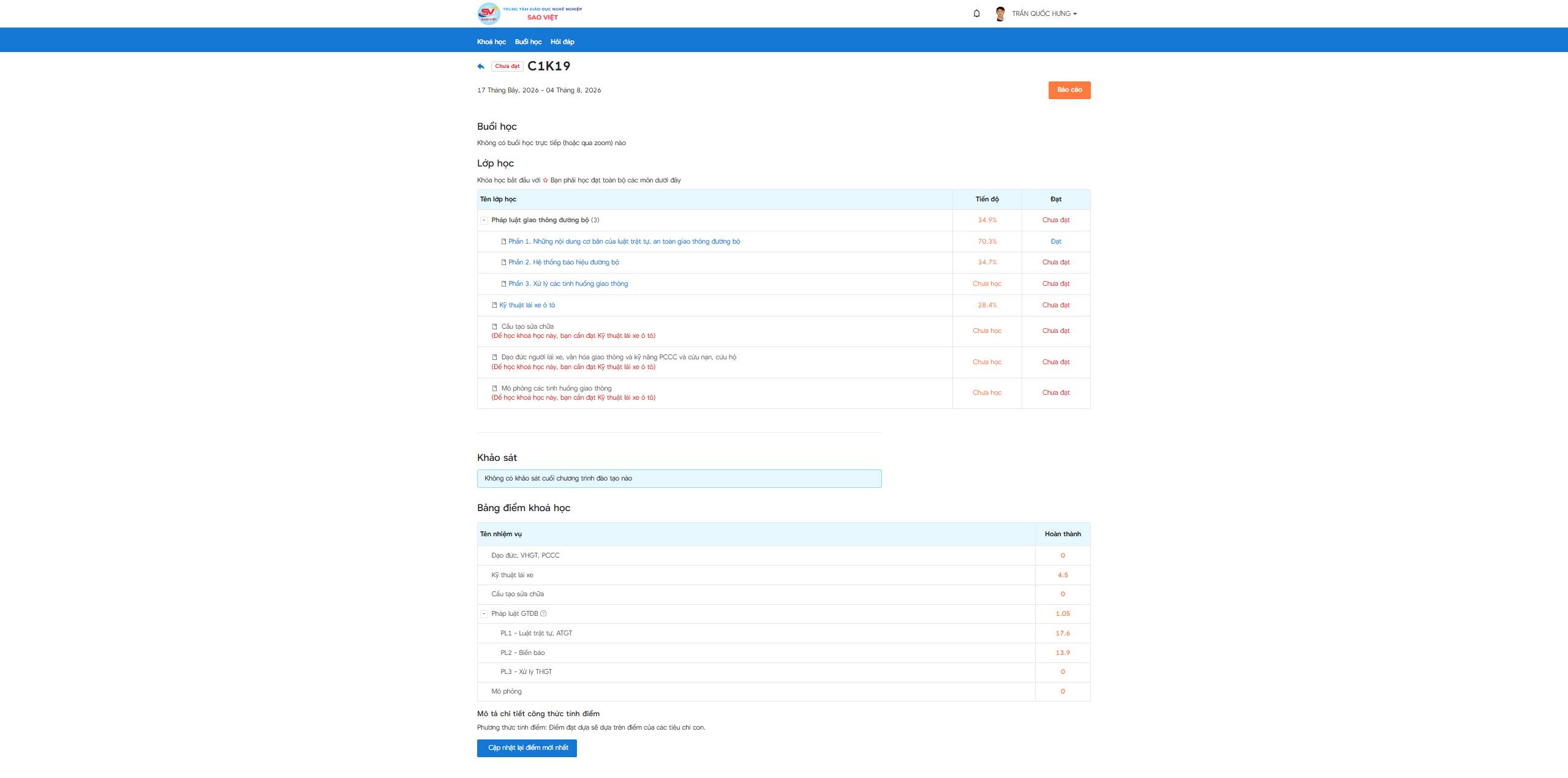
Task: Click the document icon beside Phần 1
Action: (x=503, y=242)
